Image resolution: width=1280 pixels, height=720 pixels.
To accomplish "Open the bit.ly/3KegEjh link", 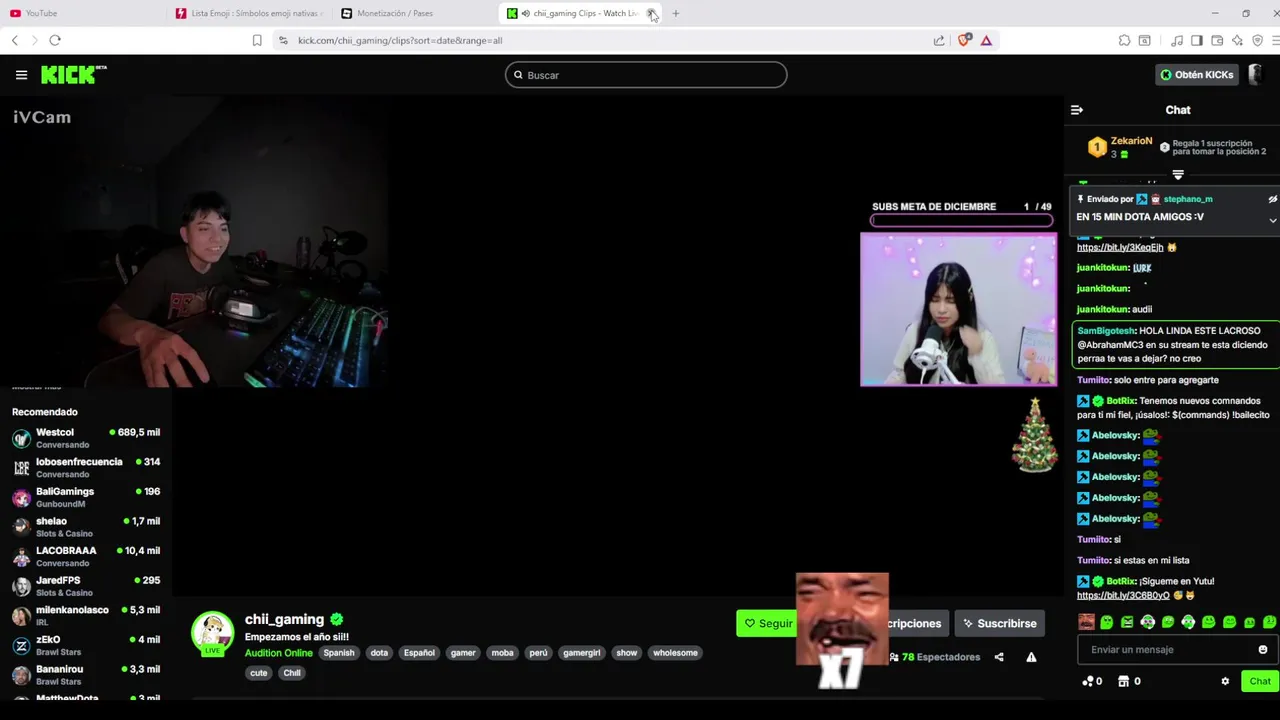I will 1120,247.
